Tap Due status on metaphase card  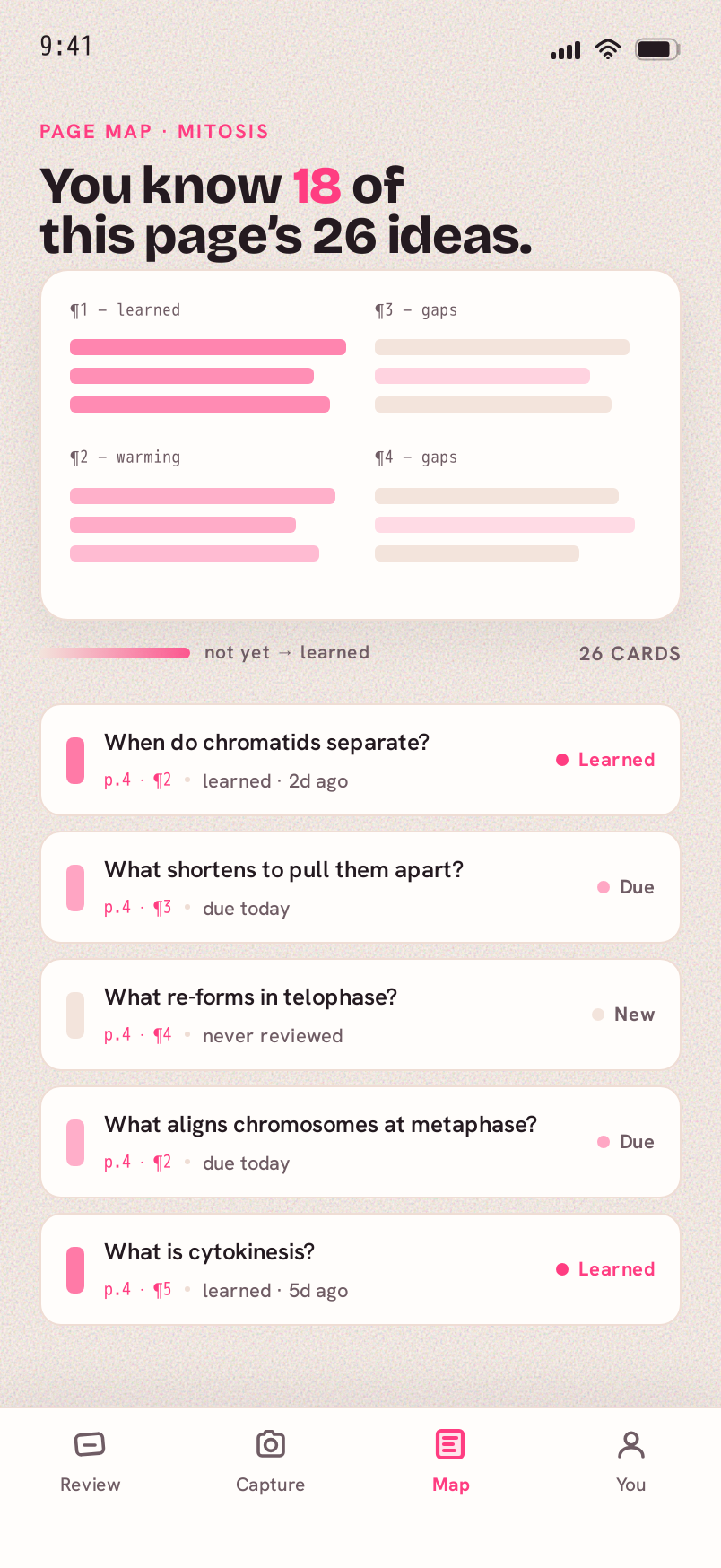626,1141
